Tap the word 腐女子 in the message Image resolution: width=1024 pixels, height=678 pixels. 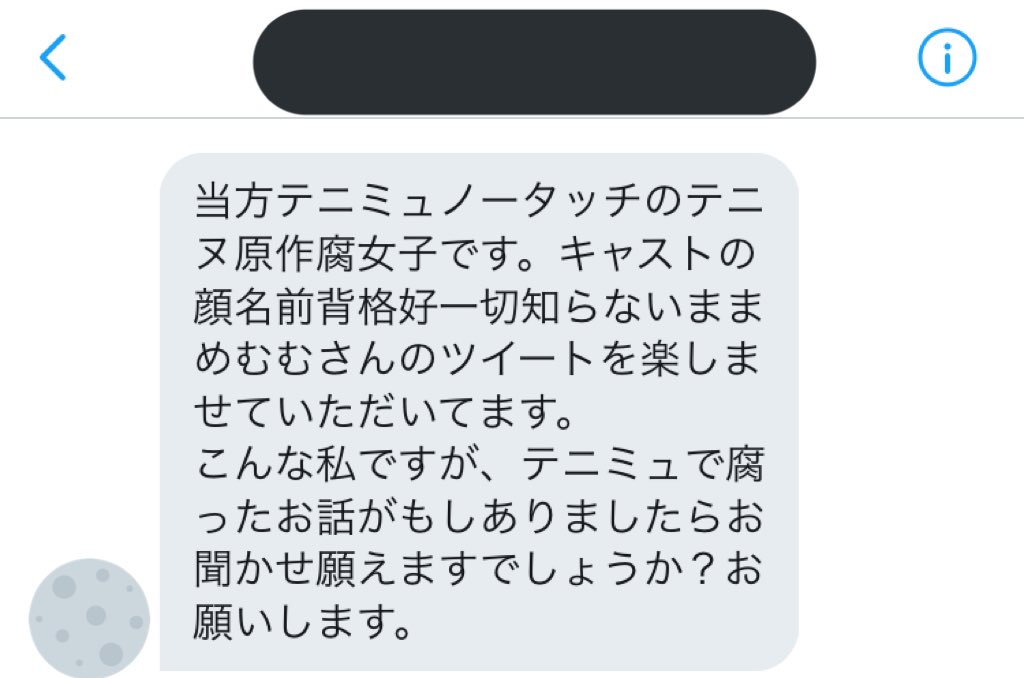(376, 253)
